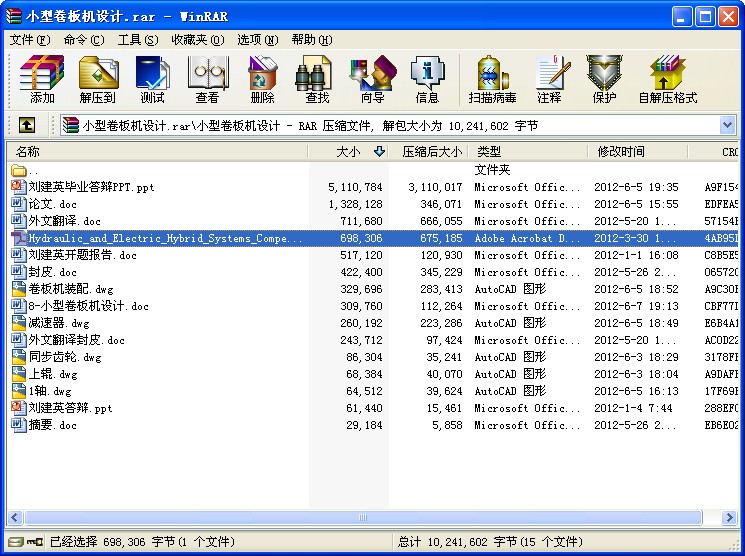Click the packed size 346,071

[440, 204]
